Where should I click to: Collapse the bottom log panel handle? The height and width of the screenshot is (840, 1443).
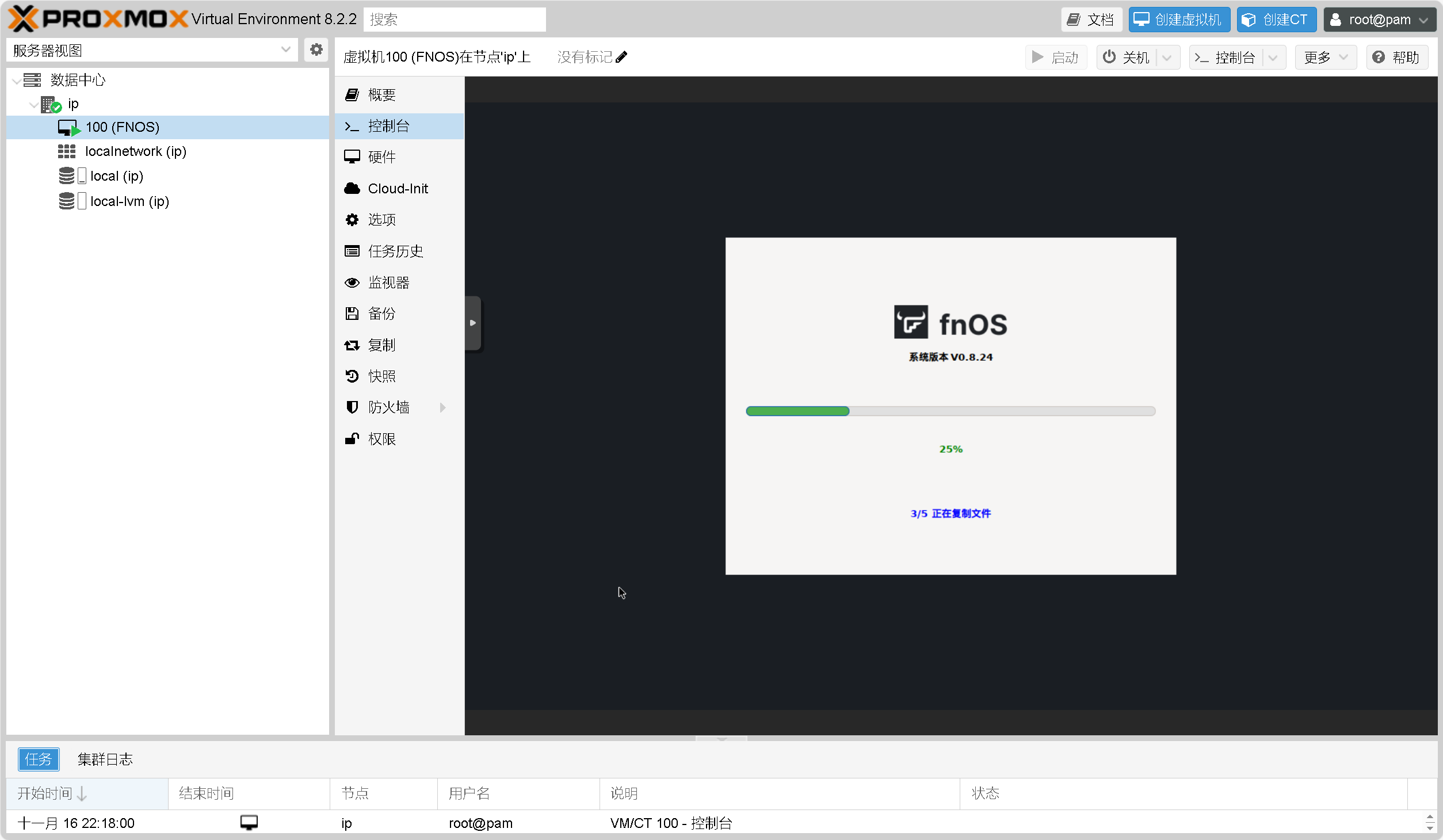click(x=721, y=738)
